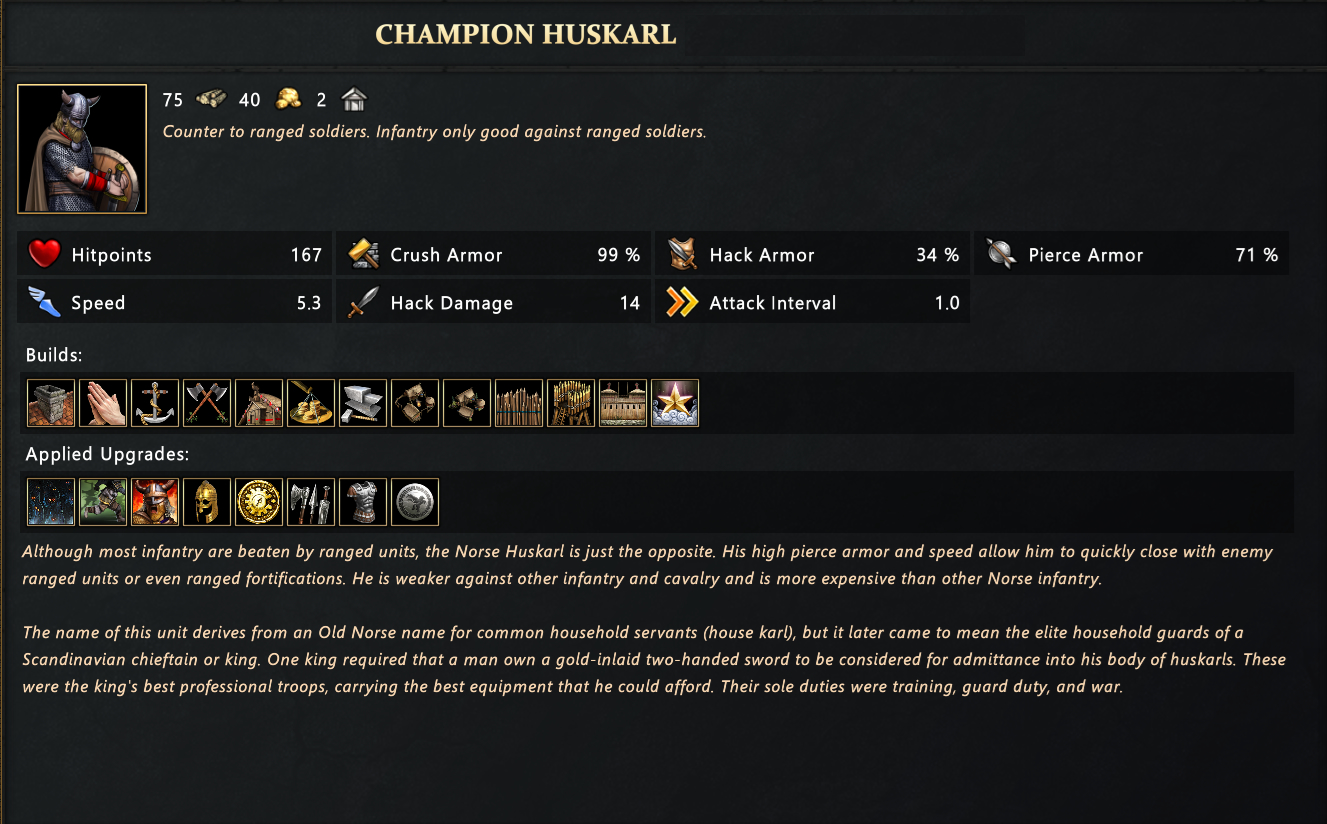
Task: Click the anvil and hammer build icon
Action: (363, 403)
